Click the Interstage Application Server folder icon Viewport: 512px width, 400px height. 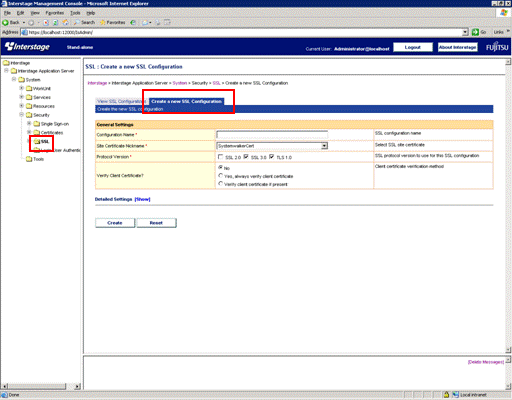coord(14,71)
